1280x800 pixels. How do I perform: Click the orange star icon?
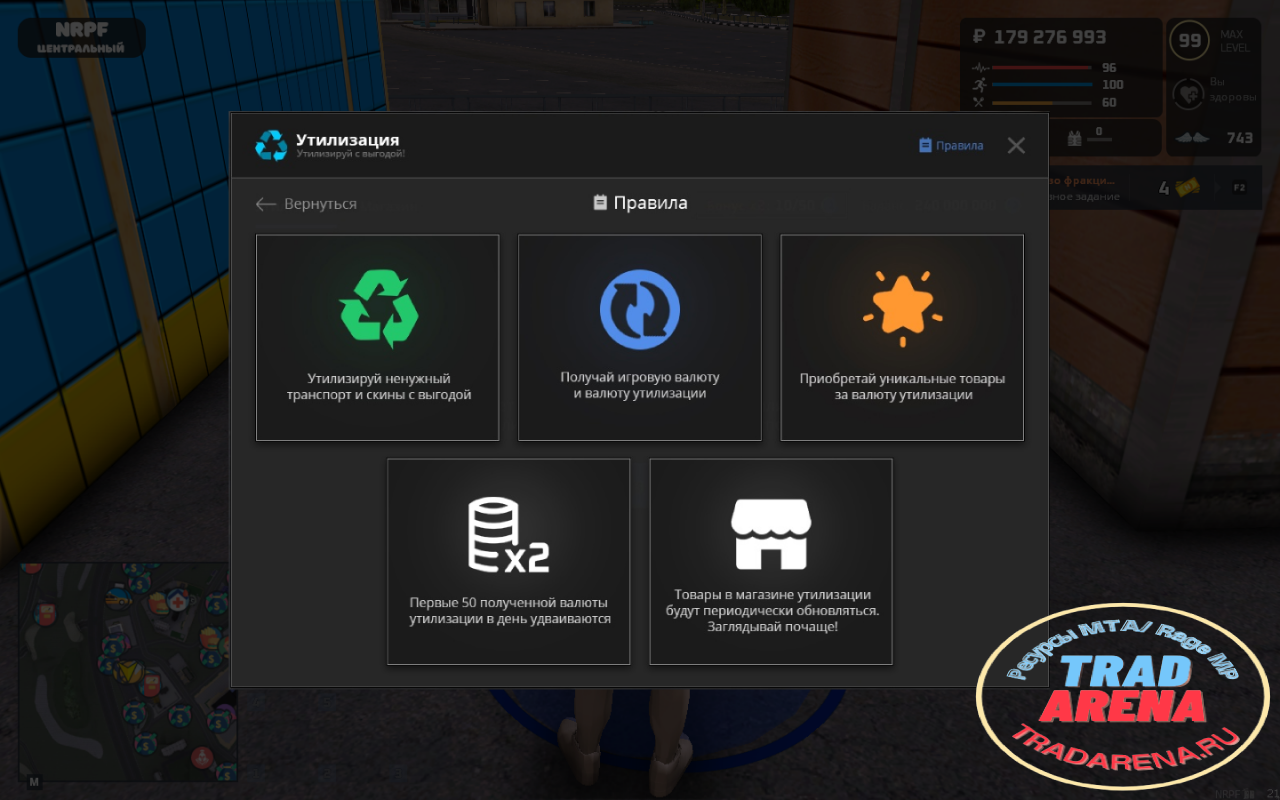click(901, 308)
